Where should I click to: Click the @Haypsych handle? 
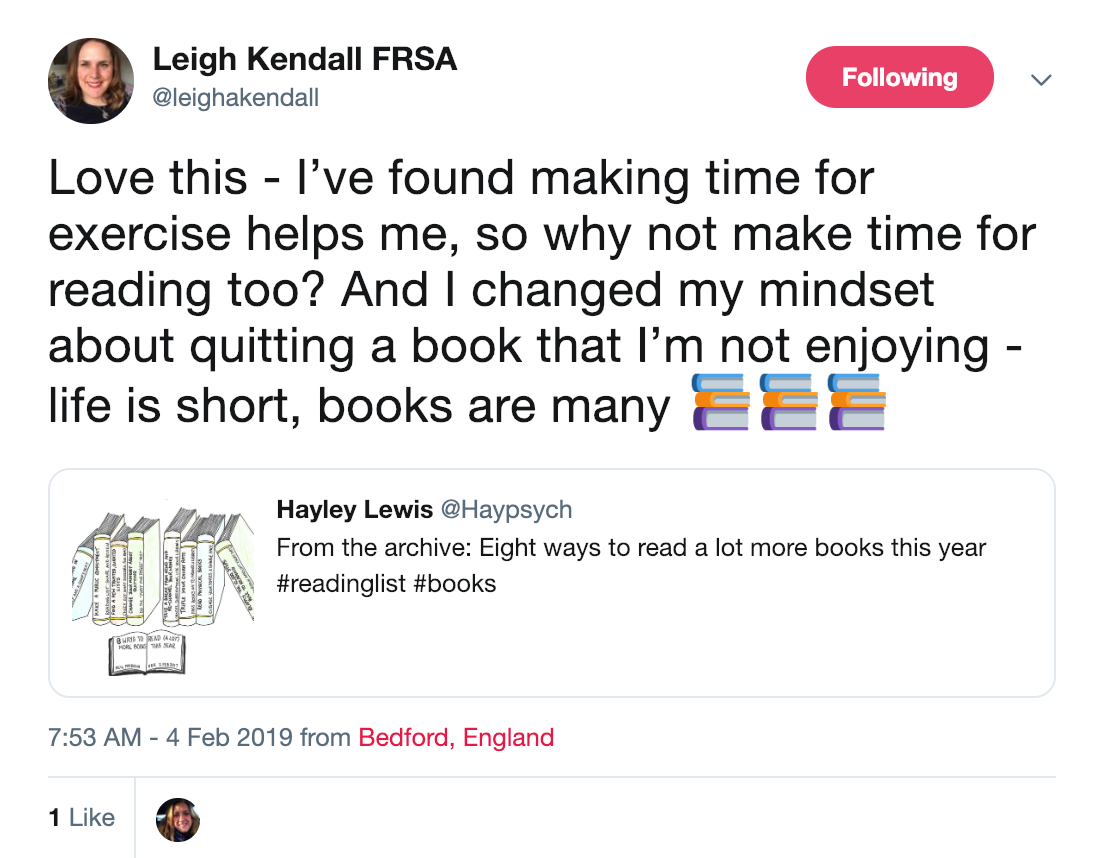point(506,510)
